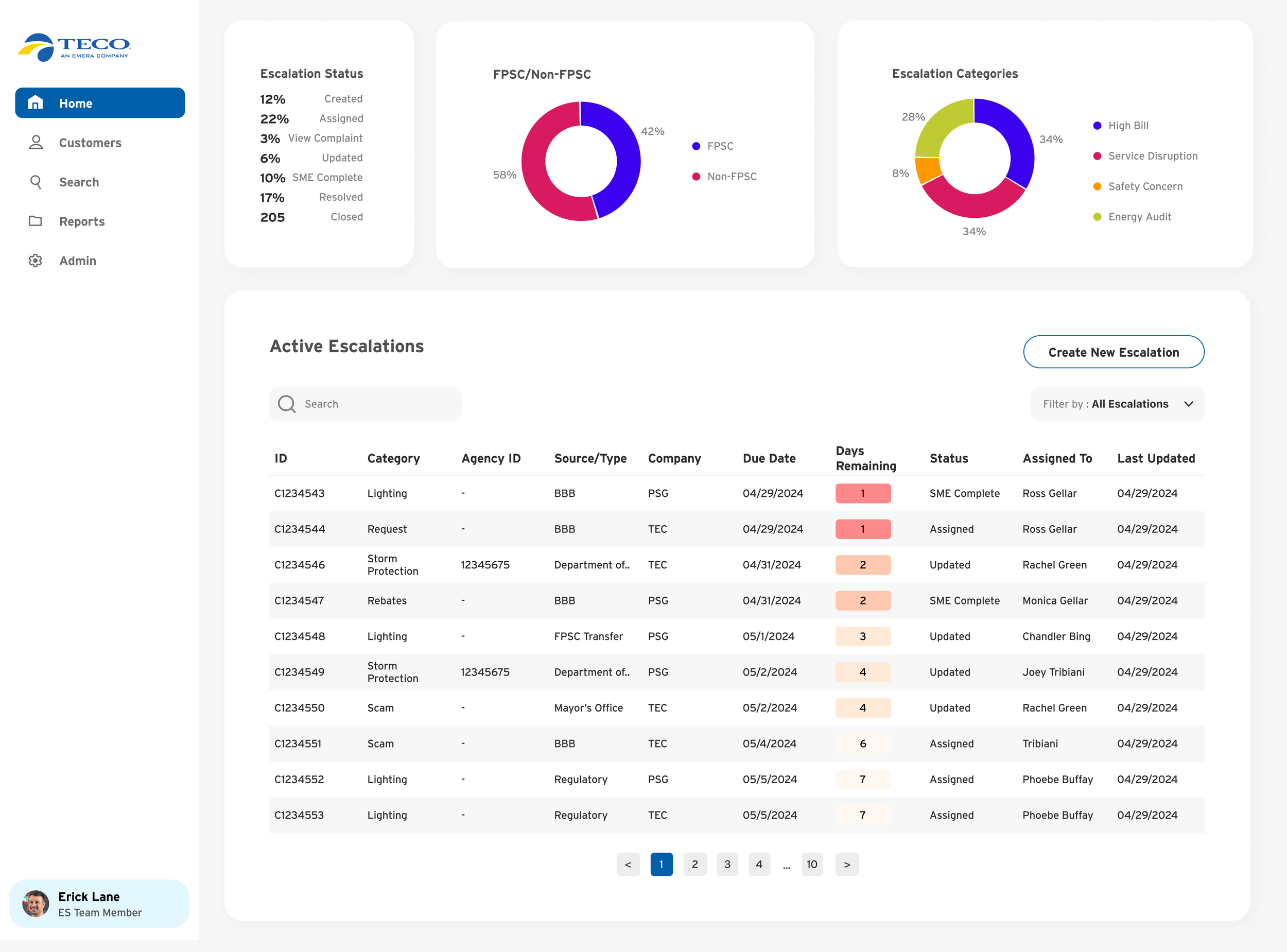This screenshot has height=952, width=1287.
Task: Click the Home icon in sidebar
Action: click(x=35, y=102)
